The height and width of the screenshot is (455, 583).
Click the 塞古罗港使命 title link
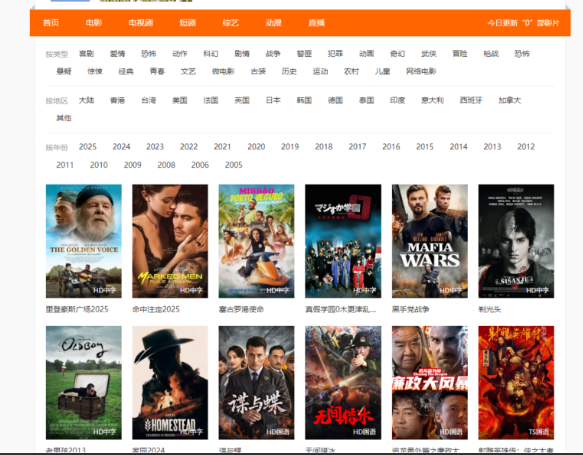[241, 309]
